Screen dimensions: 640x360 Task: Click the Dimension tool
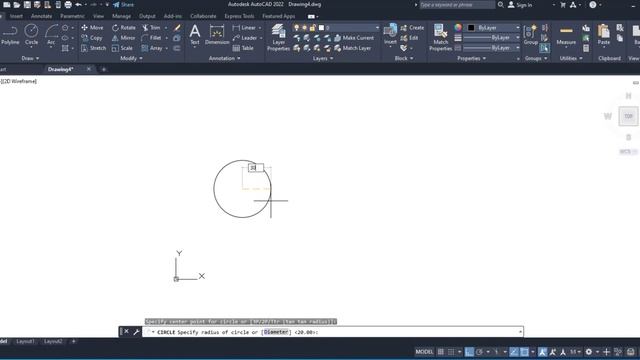pos(217,35)
